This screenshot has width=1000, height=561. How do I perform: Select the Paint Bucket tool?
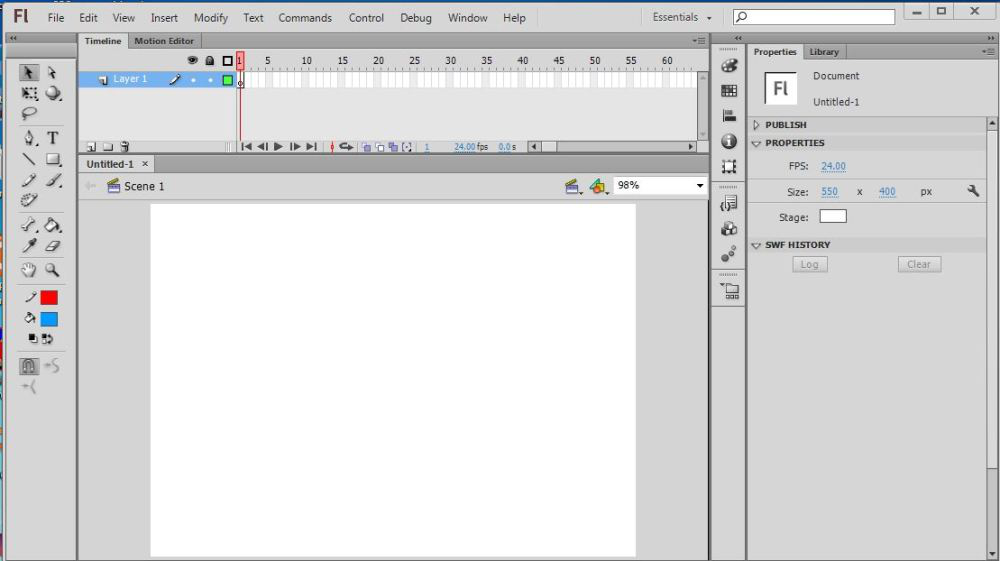pos(53,224)
